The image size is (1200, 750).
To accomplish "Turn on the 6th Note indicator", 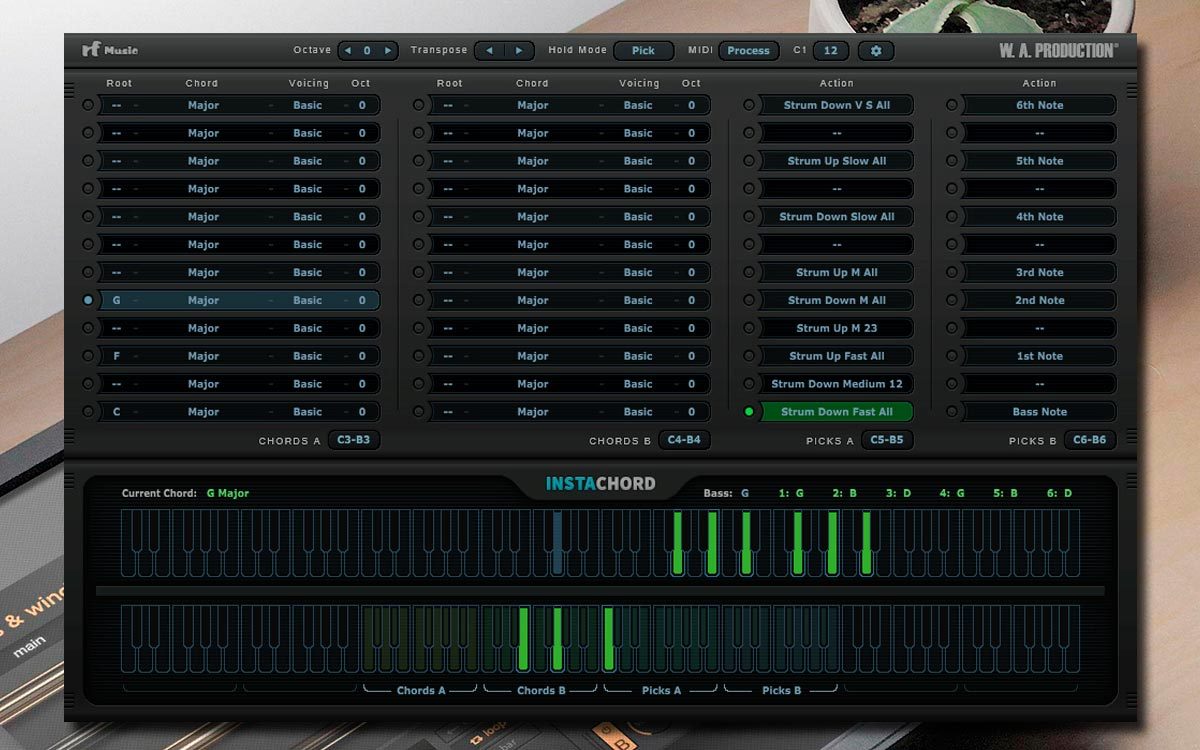I will (952, 105).
